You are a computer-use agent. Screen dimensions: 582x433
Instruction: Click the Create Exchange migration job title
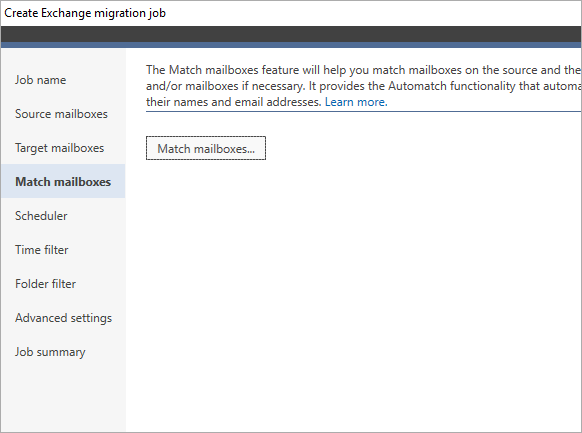coord(85,13)
